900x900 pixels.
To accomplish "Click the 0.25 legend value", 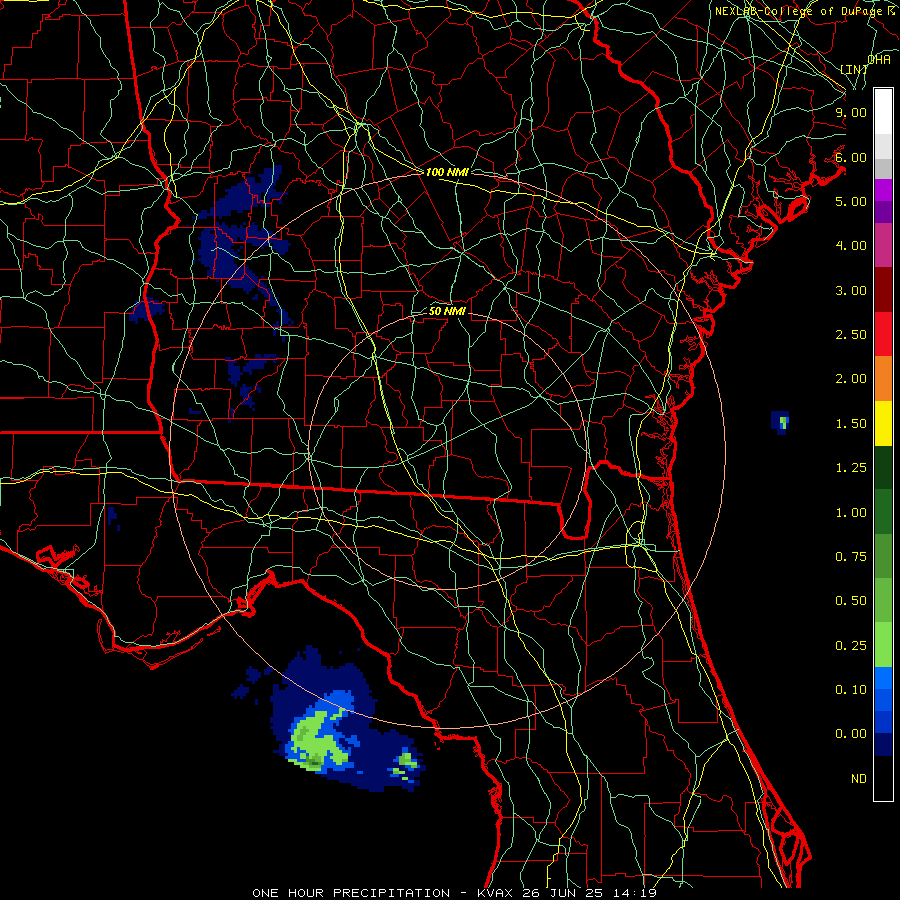I will [x=851, y=646].
